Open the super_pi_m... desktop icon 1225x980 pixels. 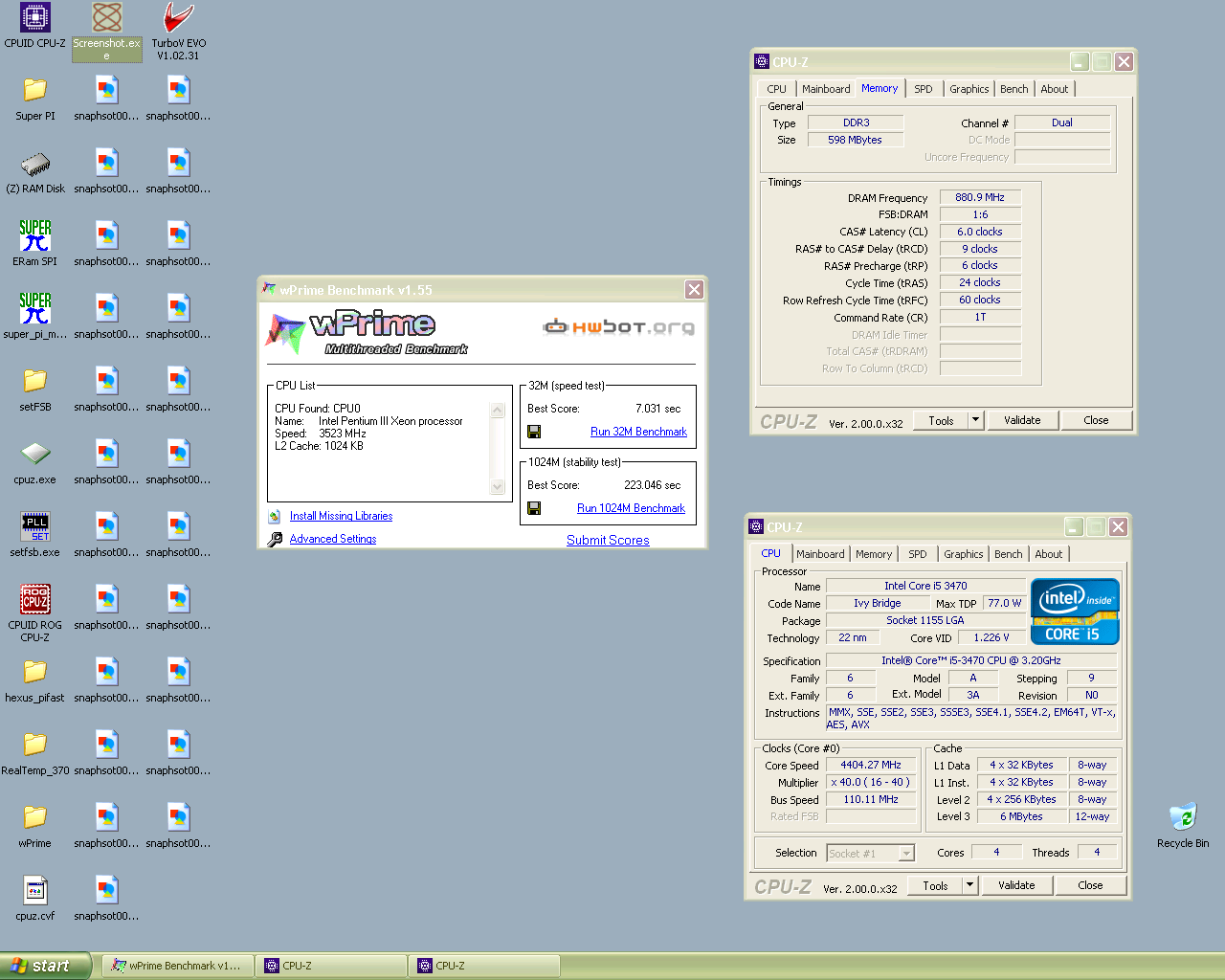pos(35,317)
